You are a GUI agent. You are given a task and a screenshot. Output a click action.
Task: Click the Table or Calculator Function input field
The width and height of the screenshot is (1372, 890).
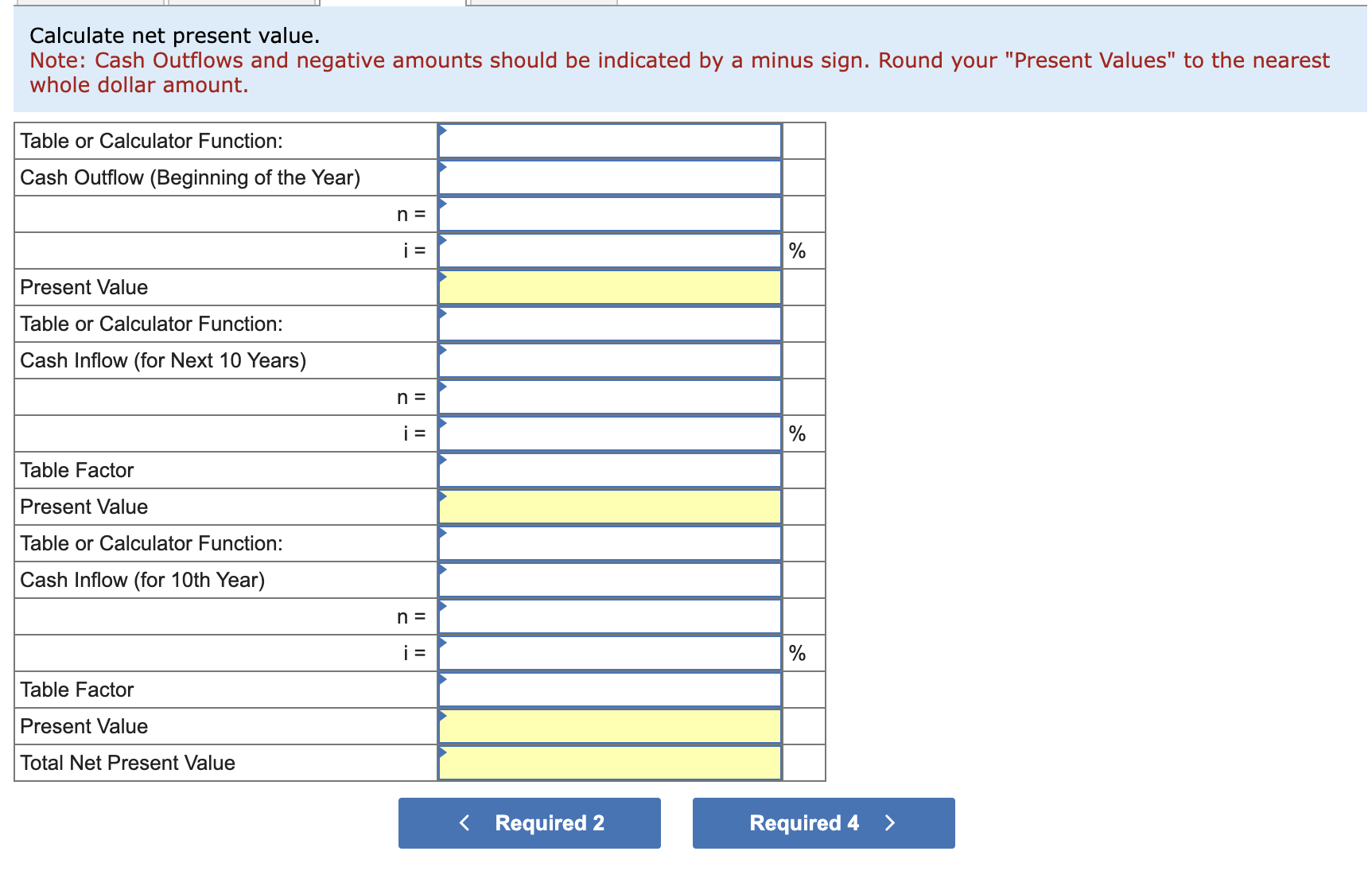[x=611, y=141]
